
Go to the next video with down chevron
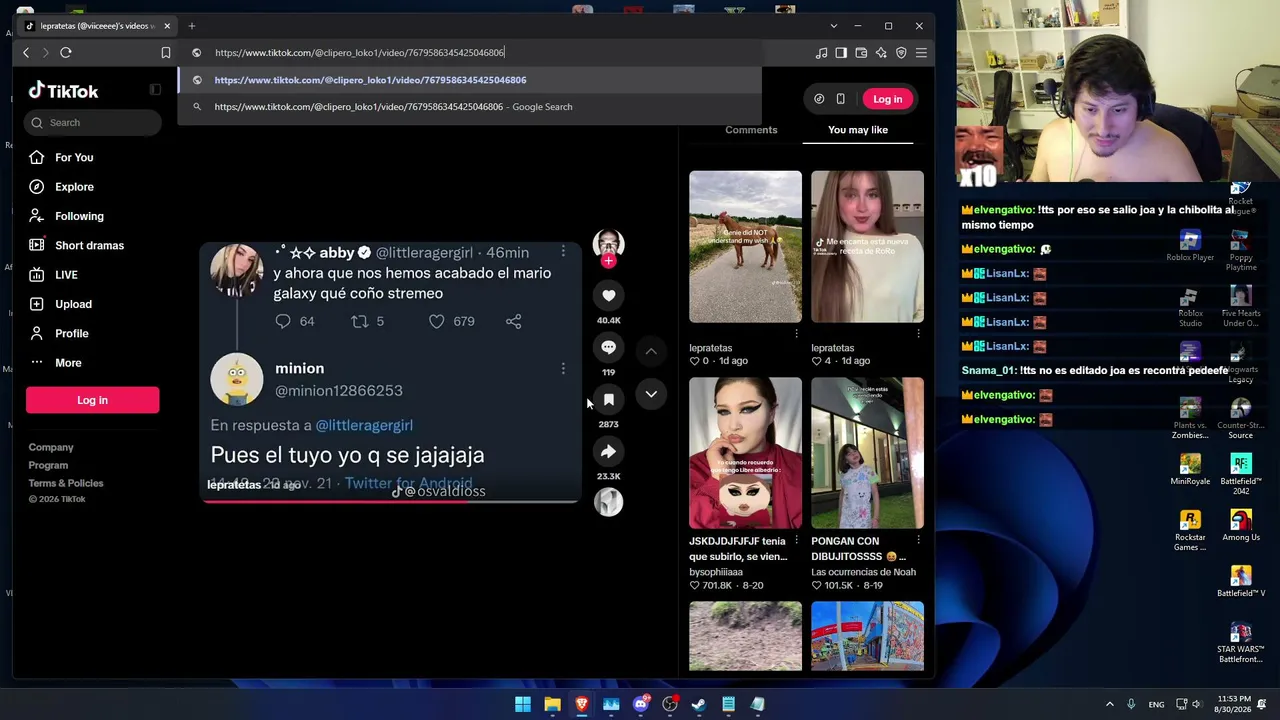(x=651, y=394)
